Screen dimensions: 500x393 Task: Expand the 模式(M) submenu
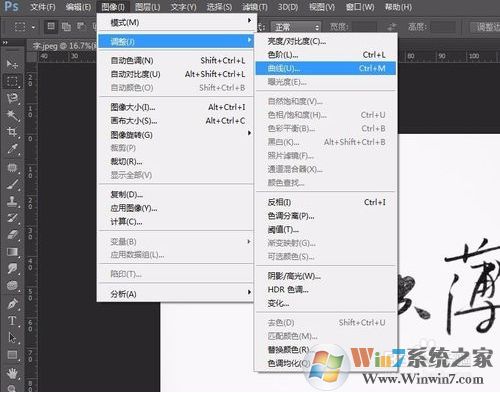(x=177, y=22)
